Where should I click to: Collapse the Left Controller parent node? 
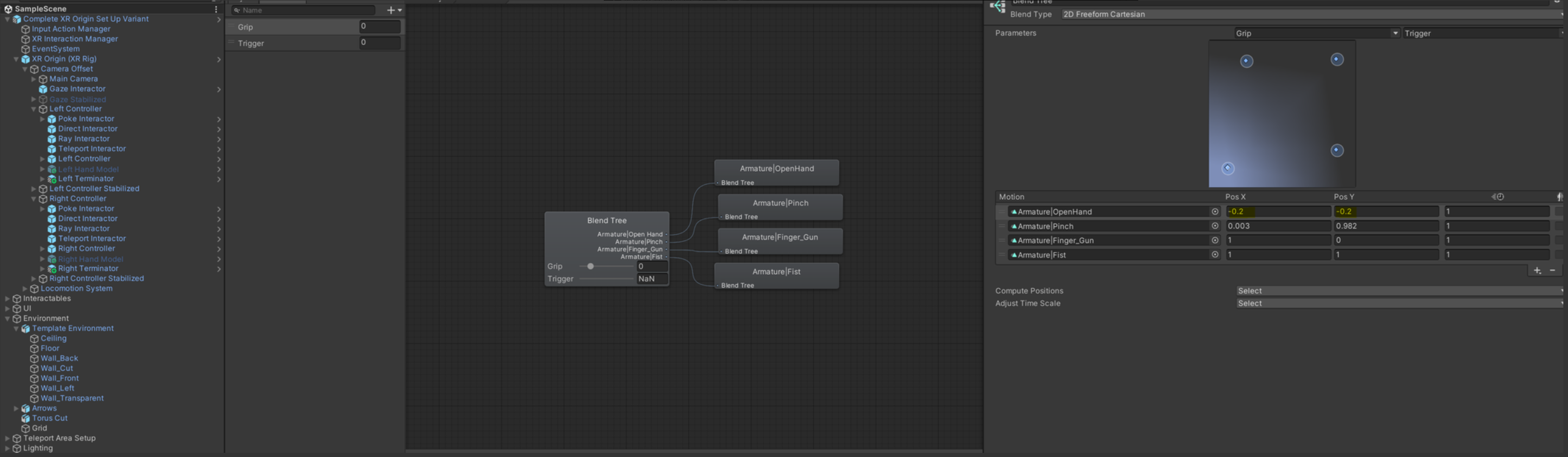[33, 109]
